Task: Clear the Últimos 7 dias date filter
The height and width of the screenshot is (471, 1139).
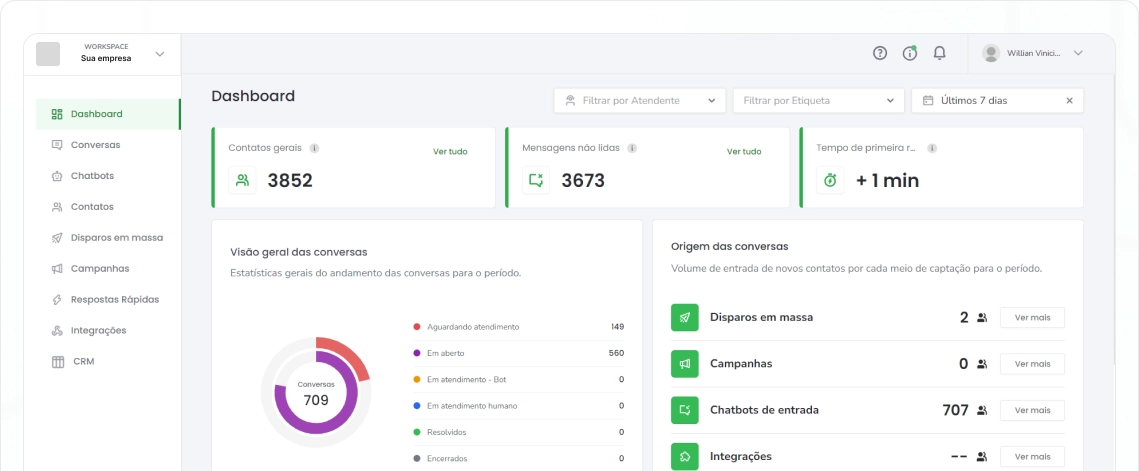Action: tap(1069, 100)
